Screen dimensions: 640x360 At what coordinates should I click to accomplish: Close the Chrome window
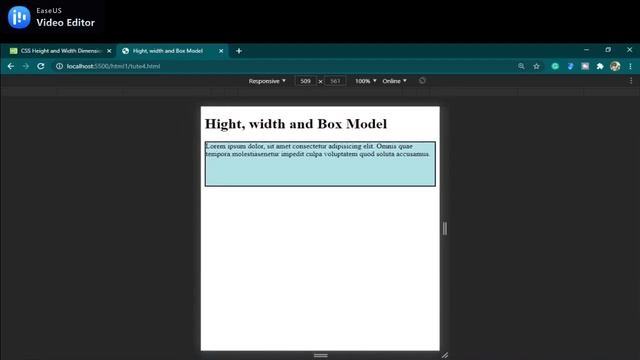tap(629, 50)
